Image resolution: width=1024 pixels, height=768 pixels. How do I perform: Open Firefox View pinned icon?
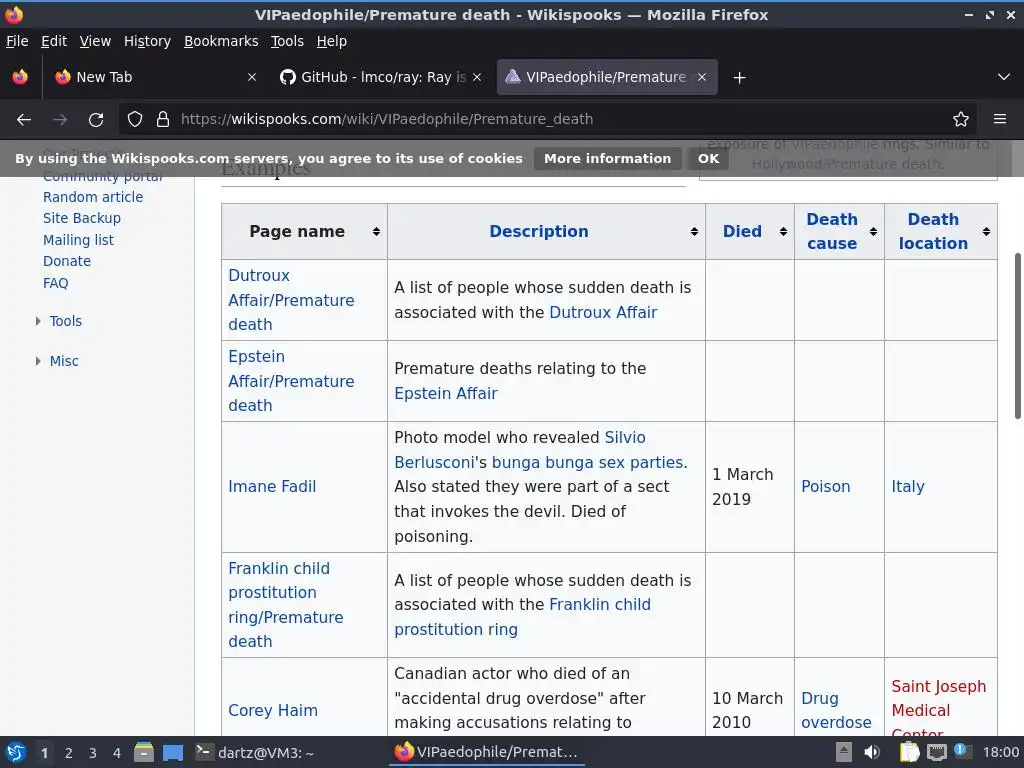(x=20, y=77)
